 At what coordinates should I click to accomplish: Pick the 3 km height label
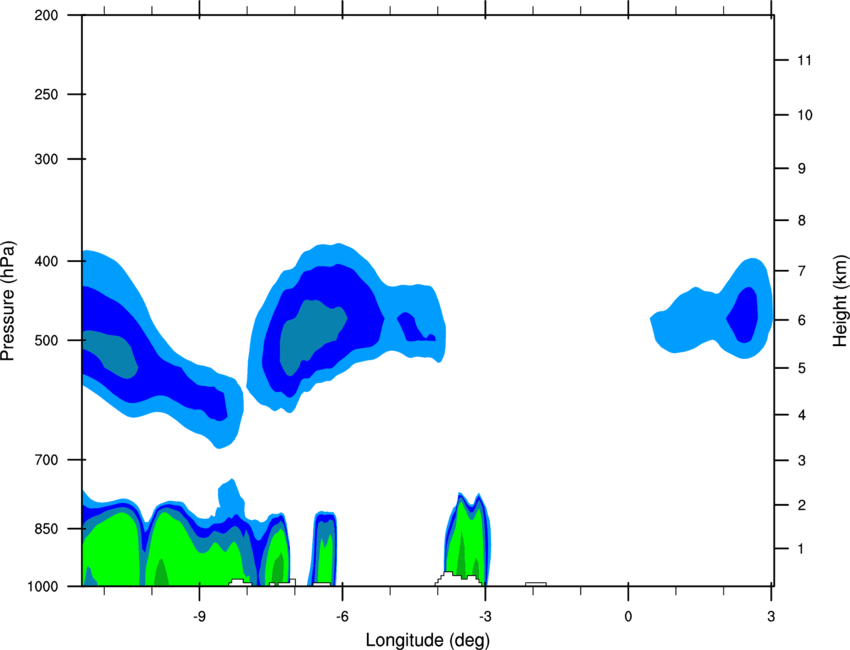point(802,461)
